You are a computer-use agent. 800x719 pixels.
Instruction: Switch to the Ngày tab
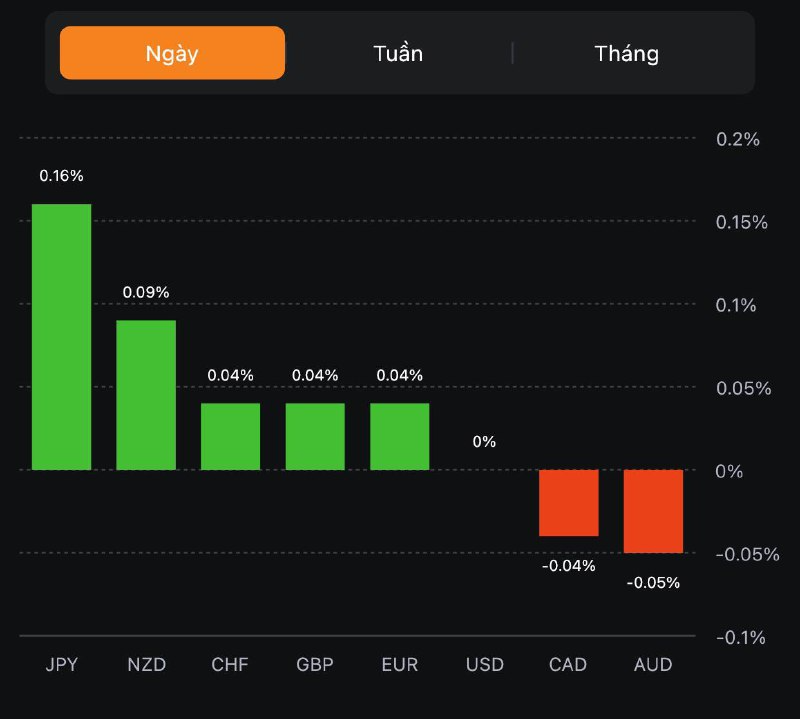point(172,53)
